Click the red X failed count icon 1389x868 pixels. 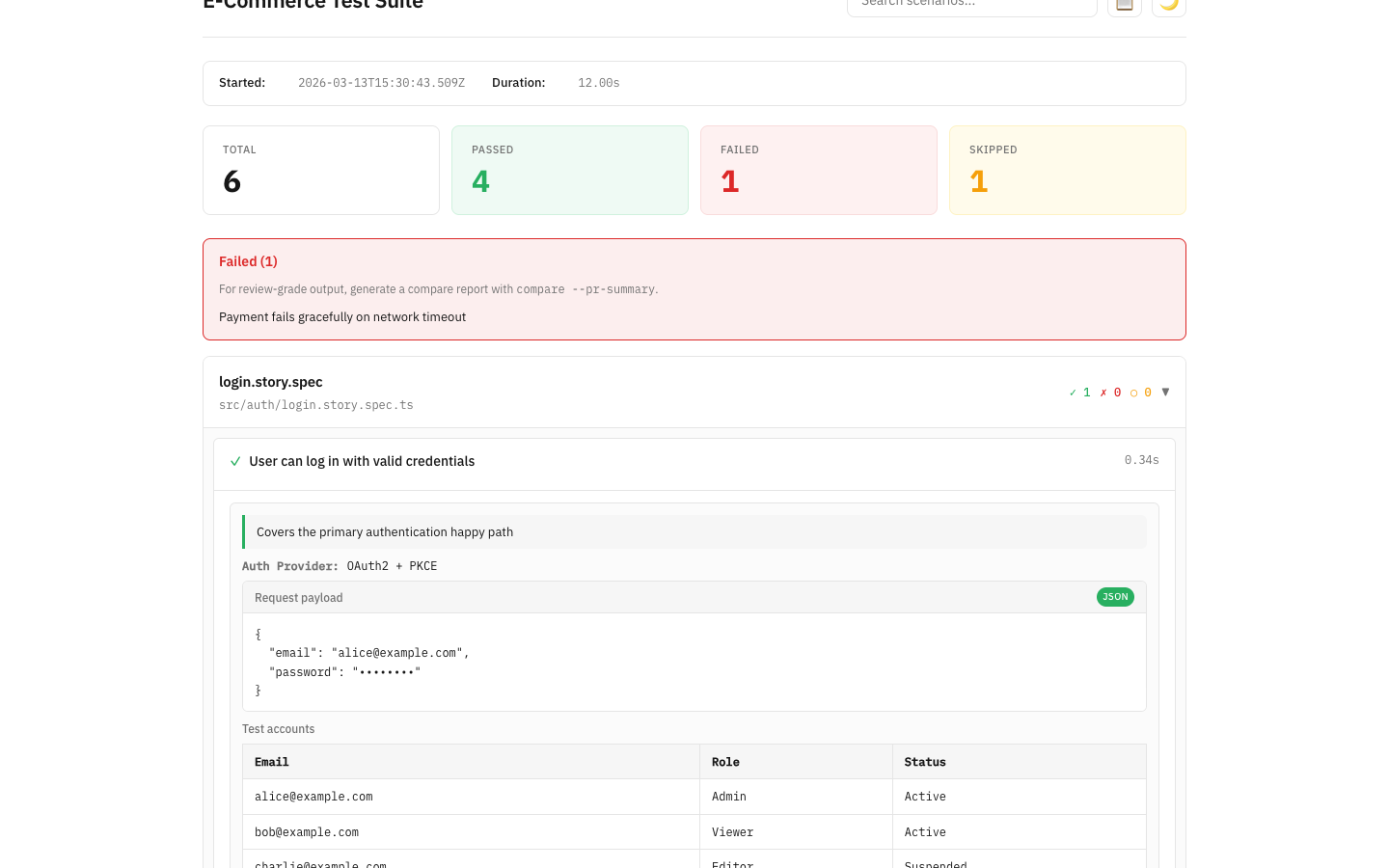pyautogui.click(x=1103, y=392)
